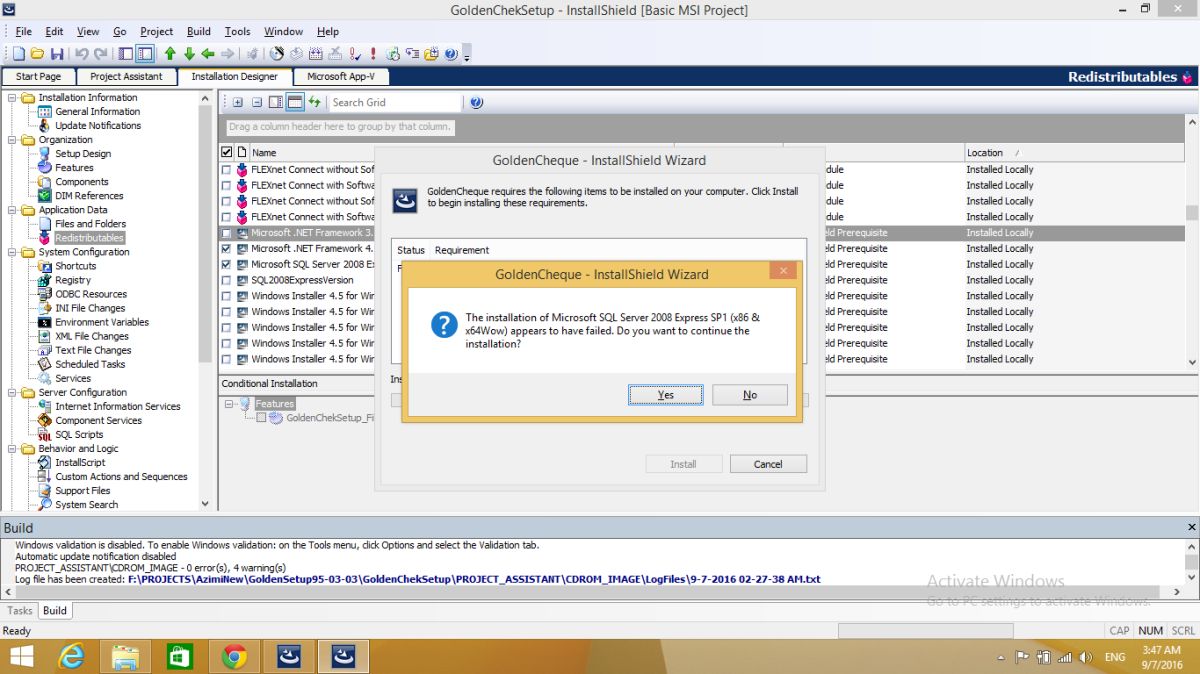Open the Tools menu
This screenshot has height=674, width=1200.
[x=237, y=31]
